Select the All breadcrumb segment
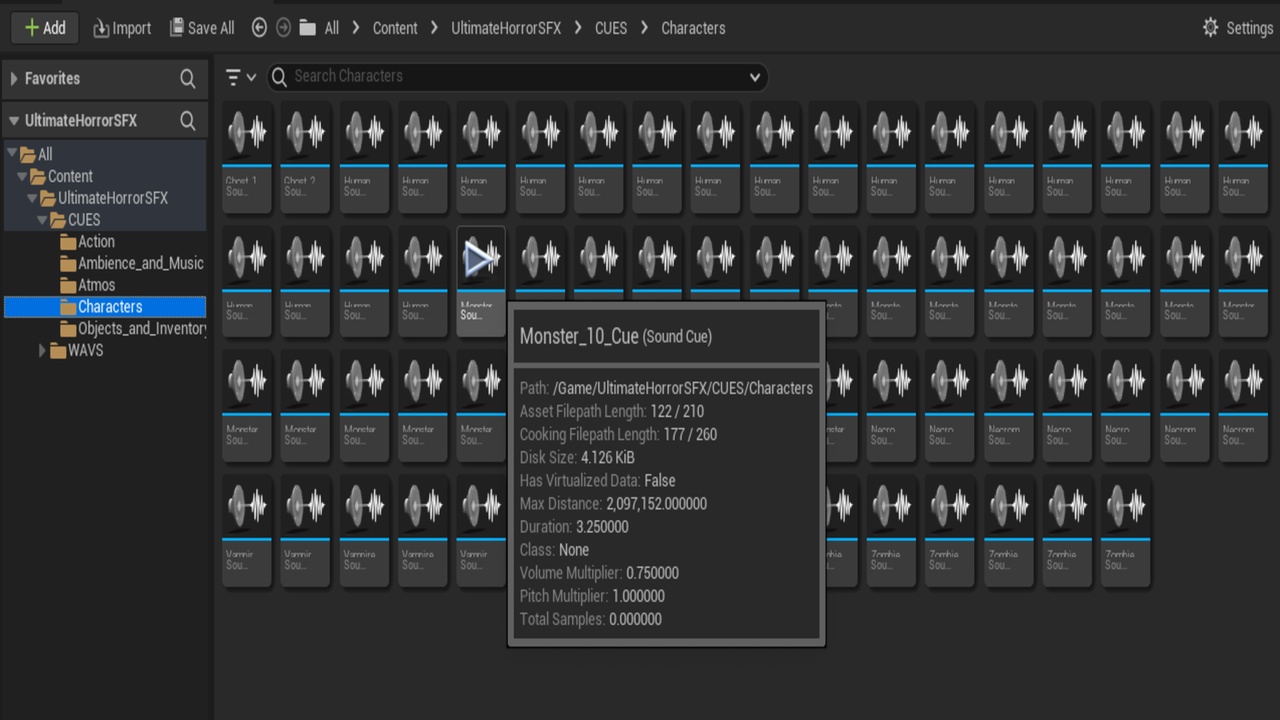 pyautogui.click(x=331, y=28)
